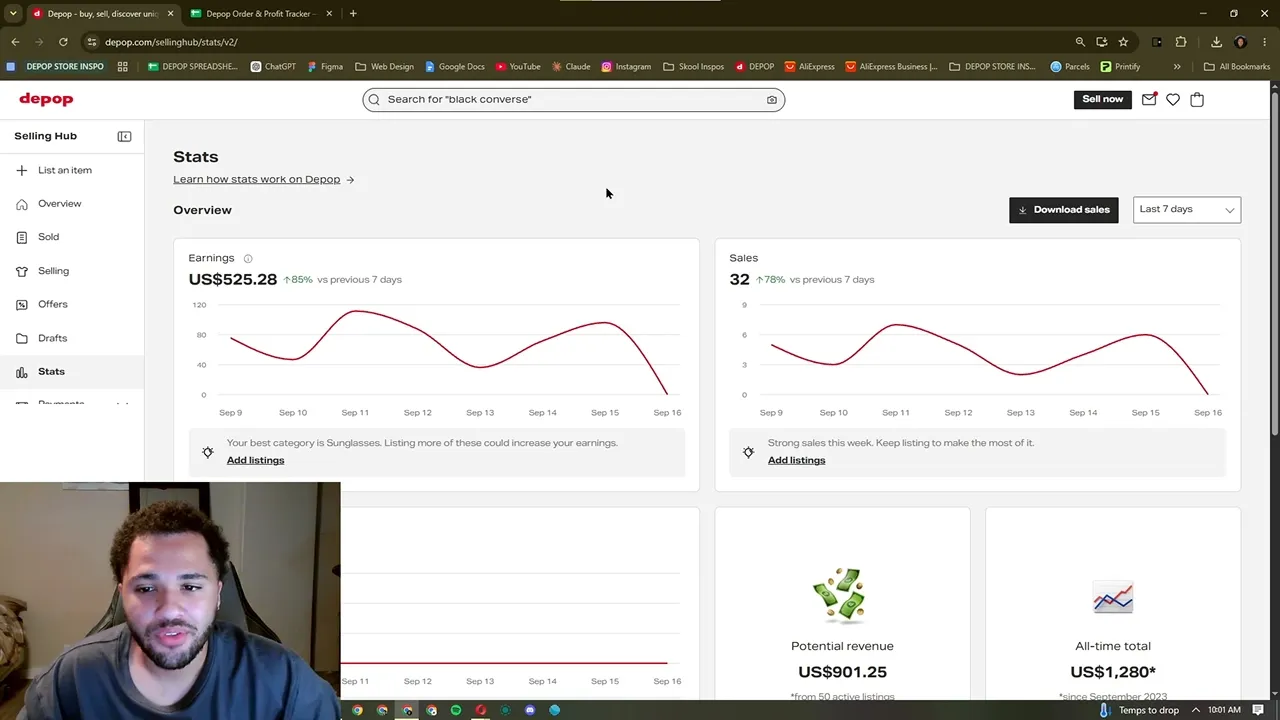Image resolution: width=1280 pixels, height=720 pixels.
Task: Open the Figma bookmark
Action: [325, 67]
